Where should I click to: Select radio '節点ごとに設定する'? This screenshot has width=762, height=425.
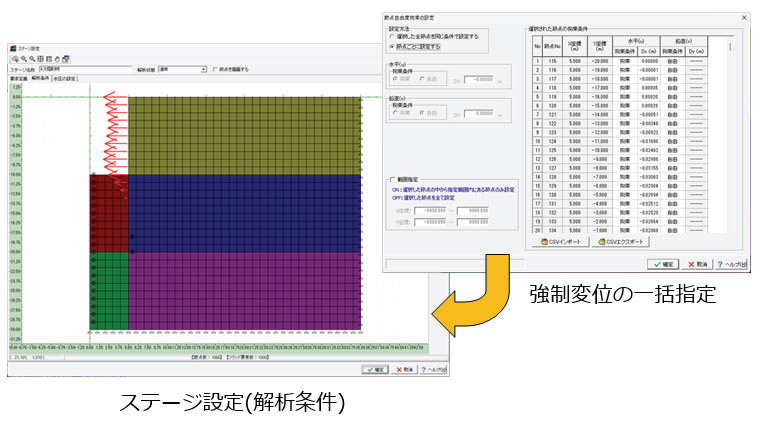[393, 47]
